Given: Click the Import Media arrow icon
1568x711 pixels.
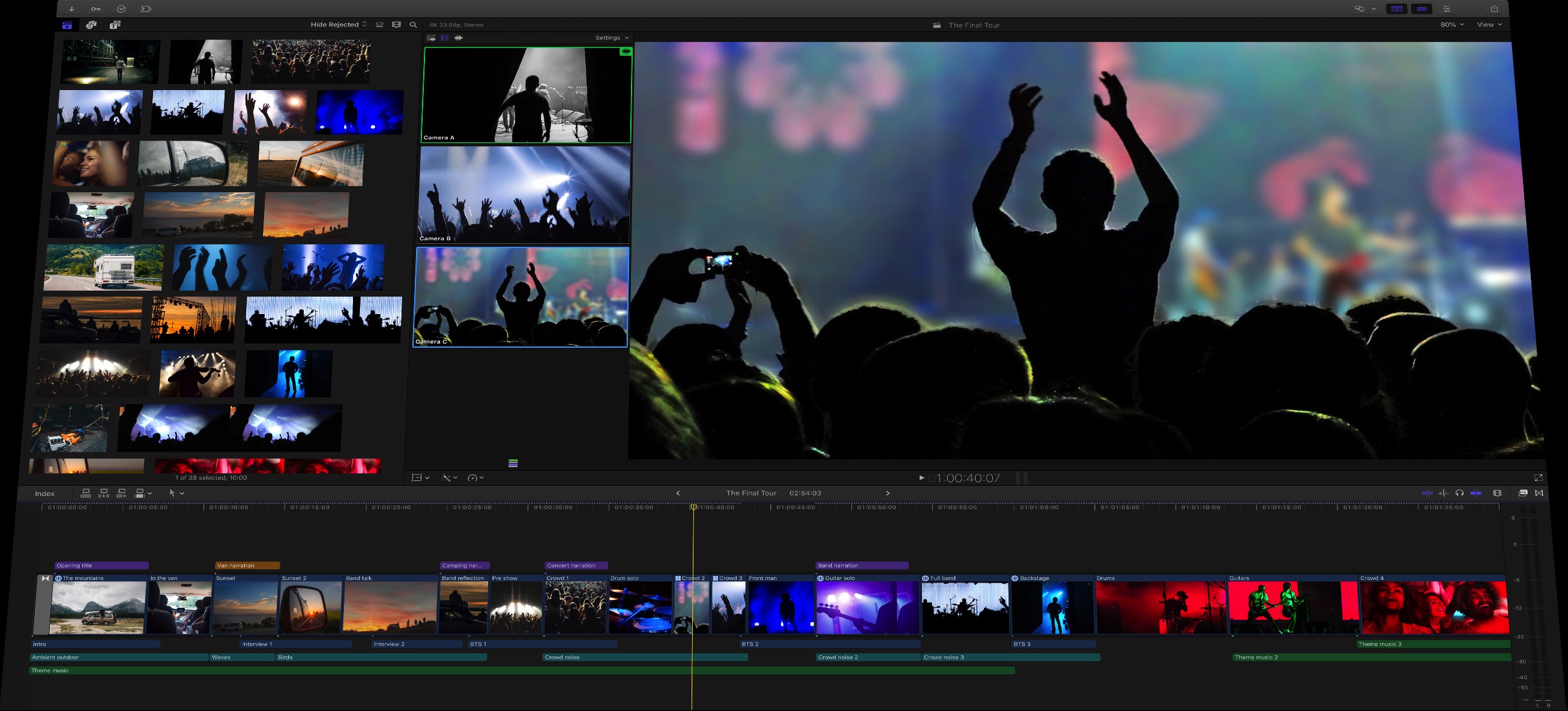Looking at the screenshot, I should 71,9.
